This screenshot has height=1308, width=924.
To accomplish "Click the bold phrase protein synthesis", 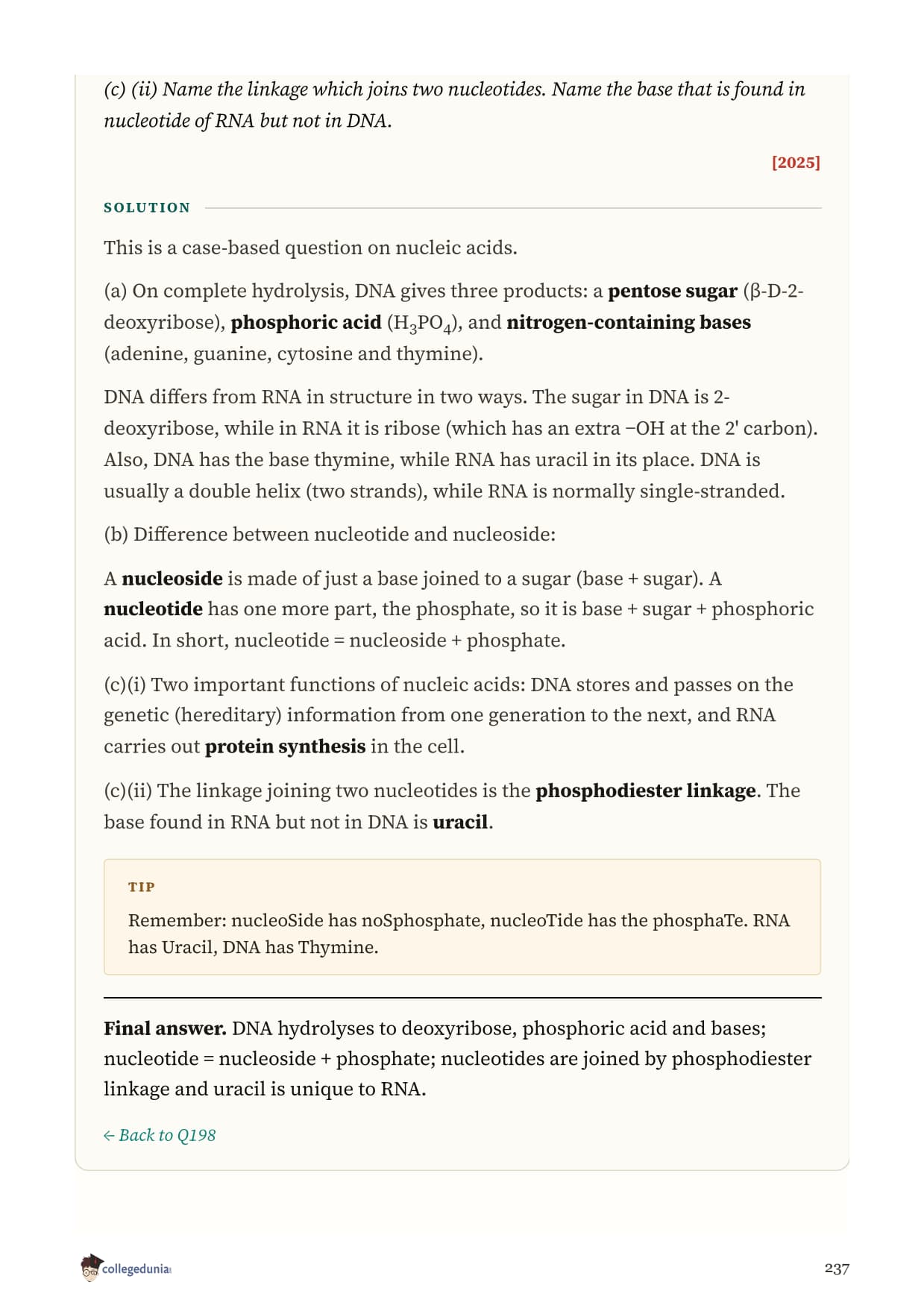I will (x=285, y=746).
